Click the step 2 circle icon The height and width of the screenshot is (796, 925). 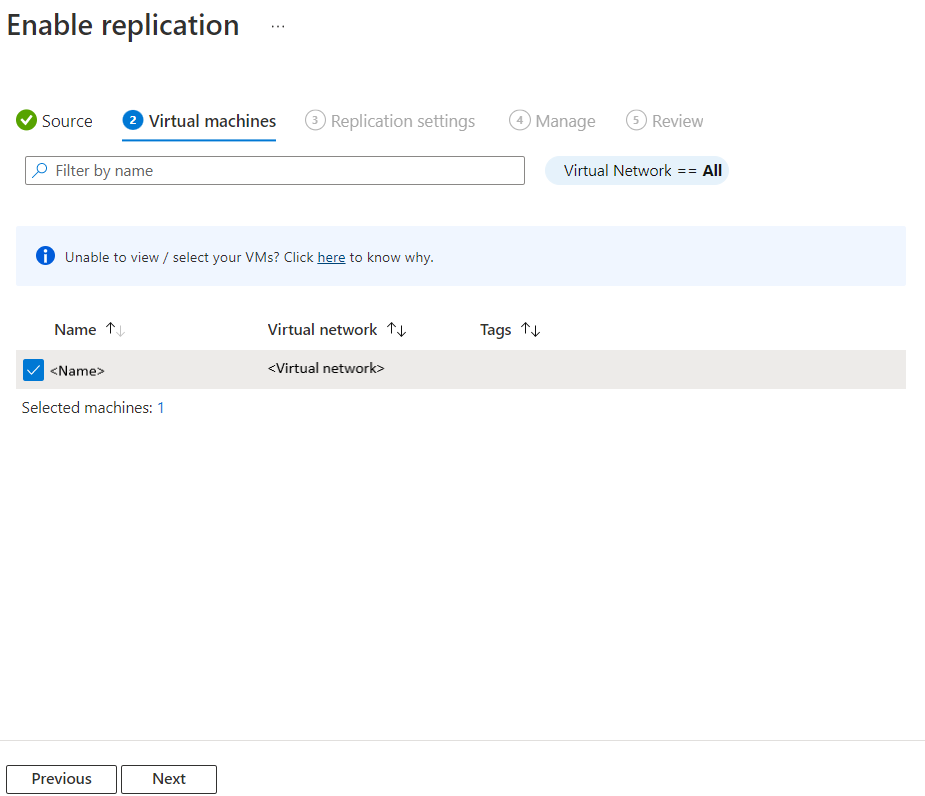pos(134,120)
